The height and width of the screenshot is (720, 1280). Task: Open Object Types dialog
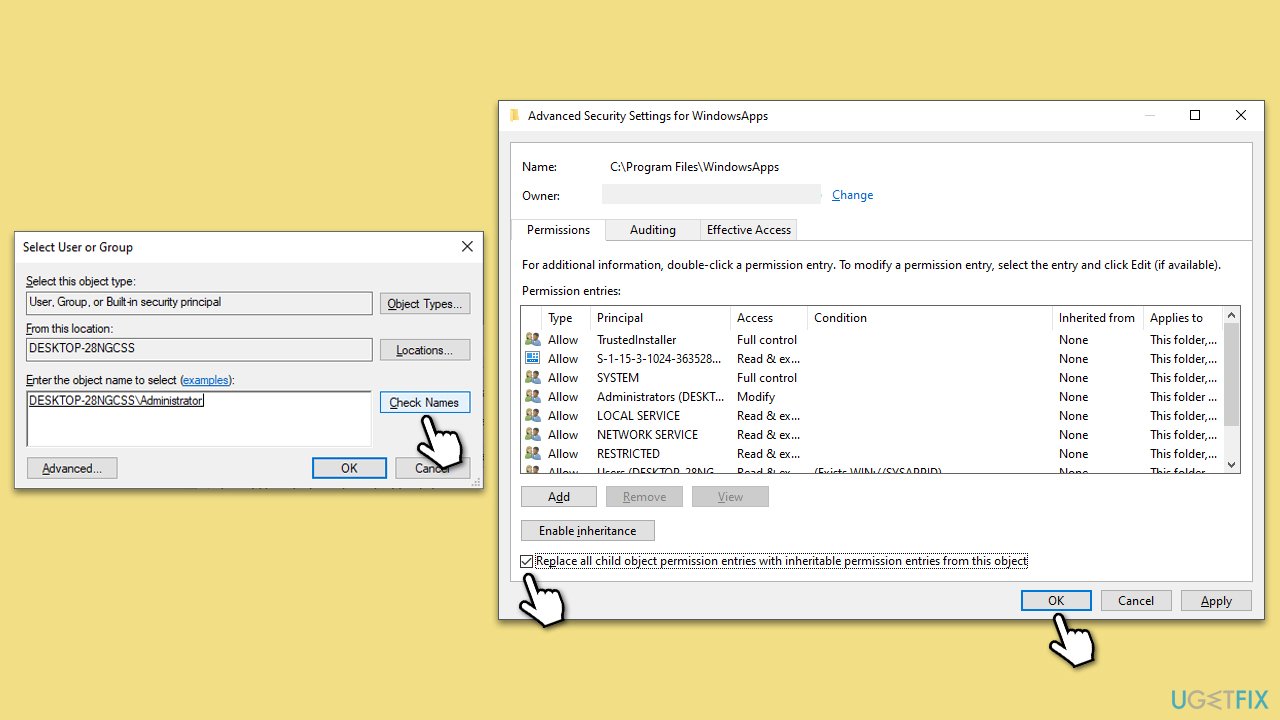point(424,303)
